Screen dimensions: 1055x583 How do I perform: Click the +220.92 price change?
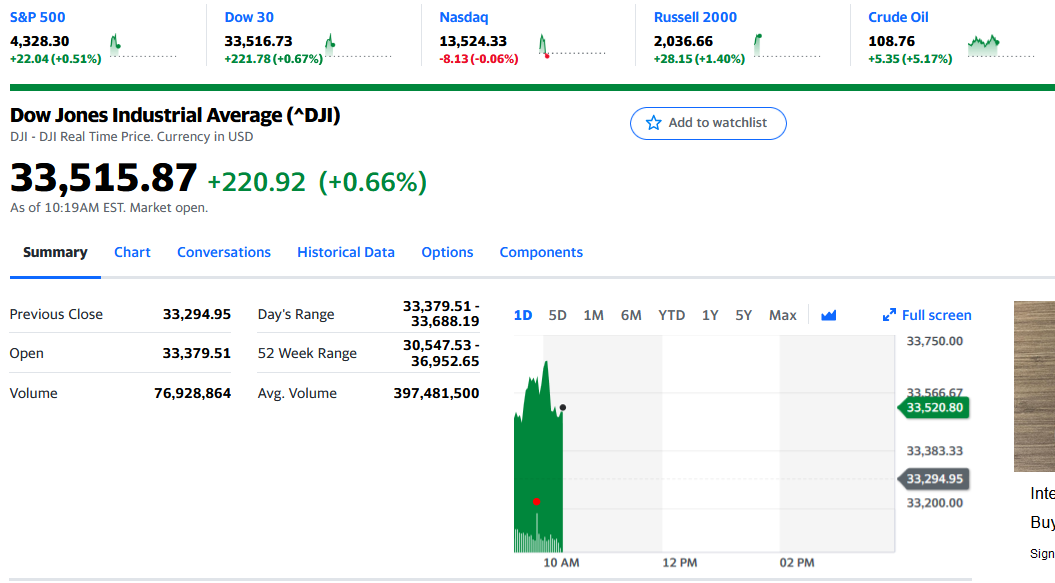[256, 182]
